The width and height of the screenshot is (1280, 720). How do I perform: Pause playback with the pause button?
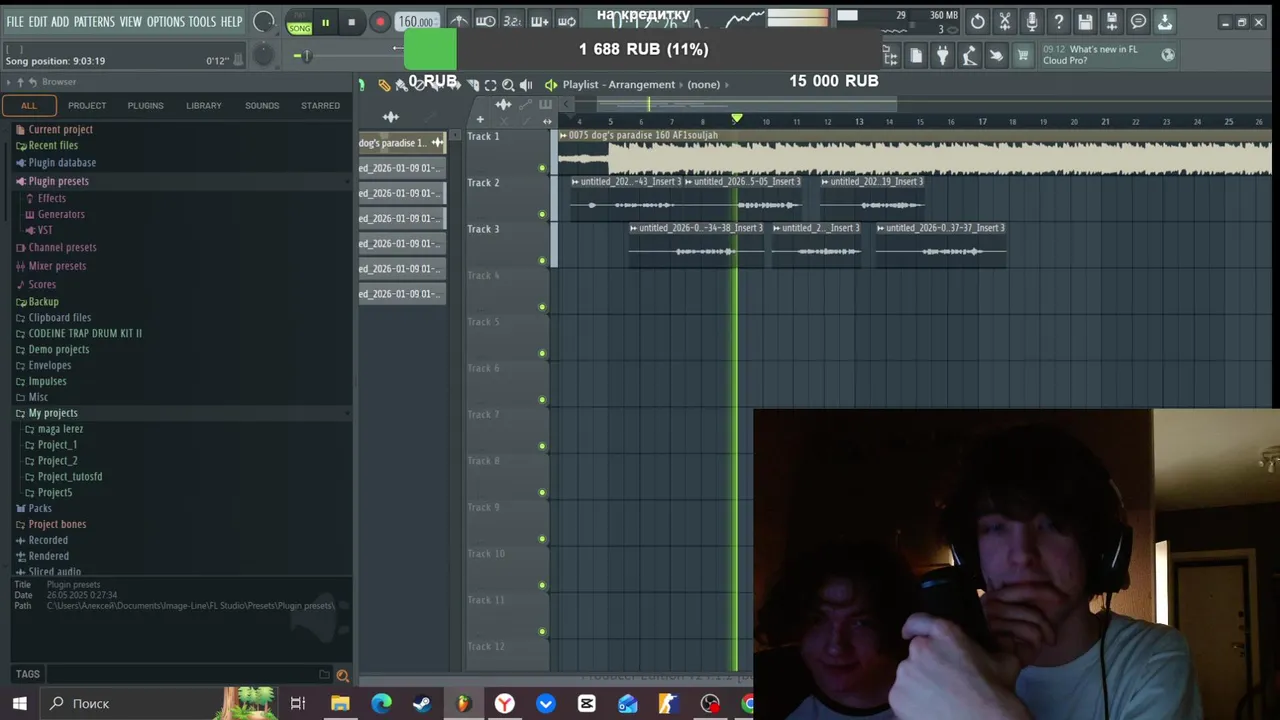[x=325, y=22]
